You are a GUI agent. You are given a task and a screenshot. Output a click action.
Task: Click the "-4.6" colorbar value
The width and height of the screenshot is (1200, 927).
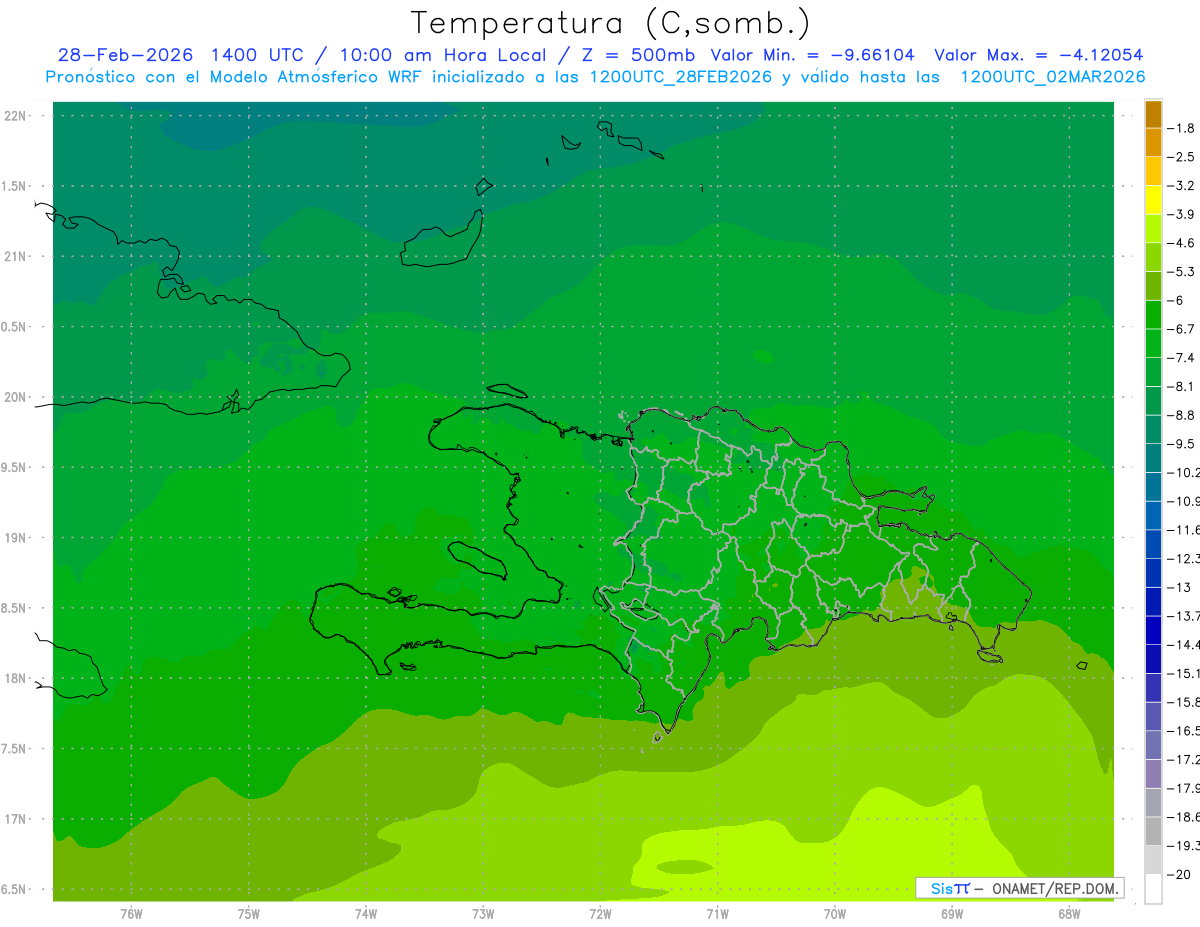pyautogui.click(x=1181, y=243)
